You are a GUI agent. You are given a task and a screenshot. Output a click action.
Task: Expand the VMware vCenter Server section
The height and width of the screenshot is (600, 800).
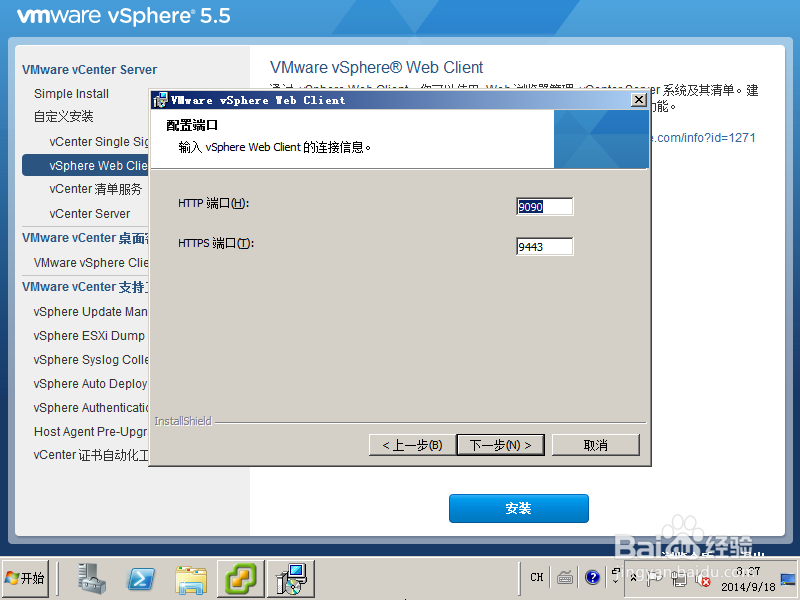click(x=88, y=70)
